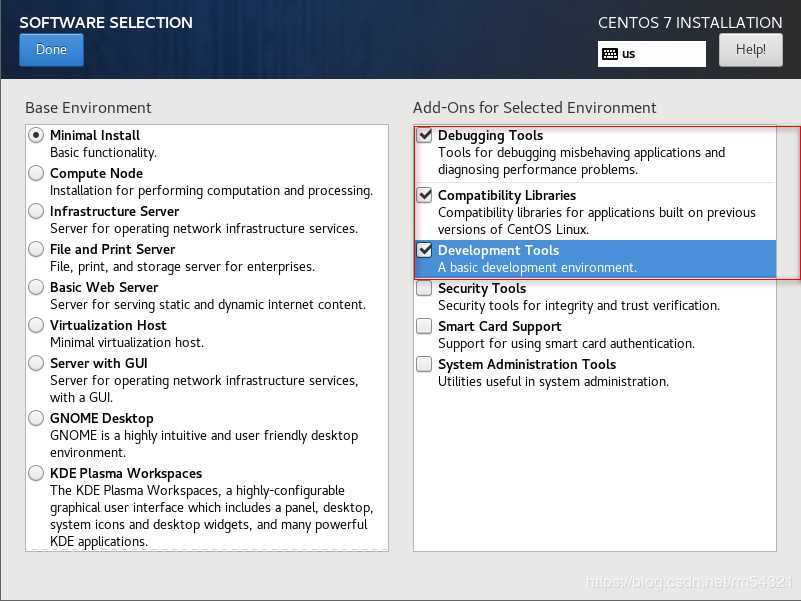Click the us keyboard layout indicator
Screen dimensions: 801x601
click(x=651, y=54)
